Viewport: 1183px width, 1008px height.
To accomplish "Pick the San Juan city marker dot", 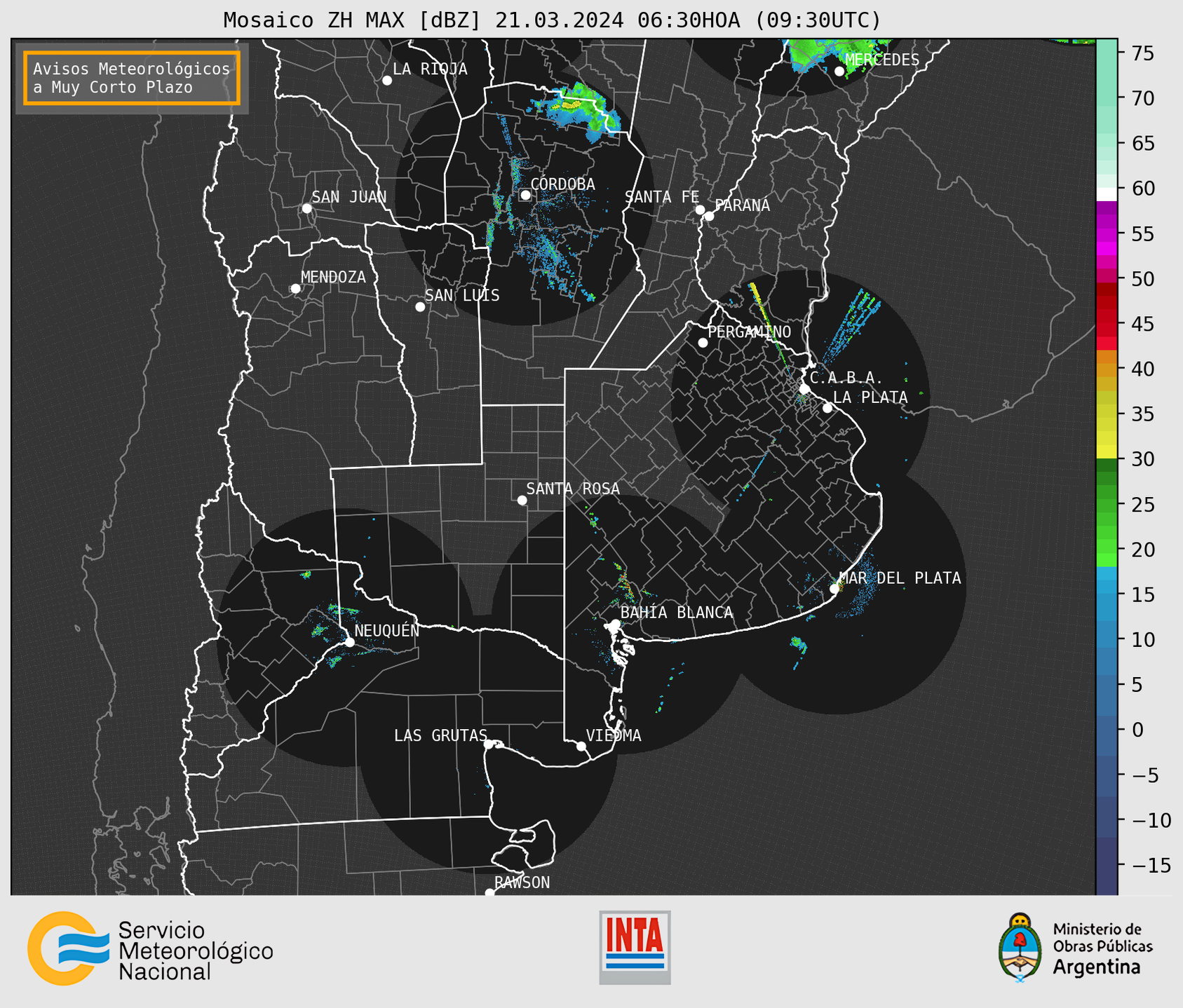I will [306, 208].
